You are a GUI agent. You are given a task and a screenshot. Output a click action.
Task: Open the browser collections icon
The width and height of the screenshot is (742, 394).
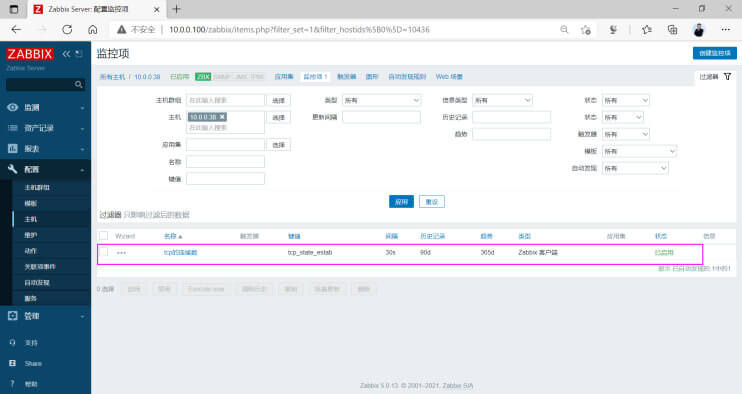point(672,29)
